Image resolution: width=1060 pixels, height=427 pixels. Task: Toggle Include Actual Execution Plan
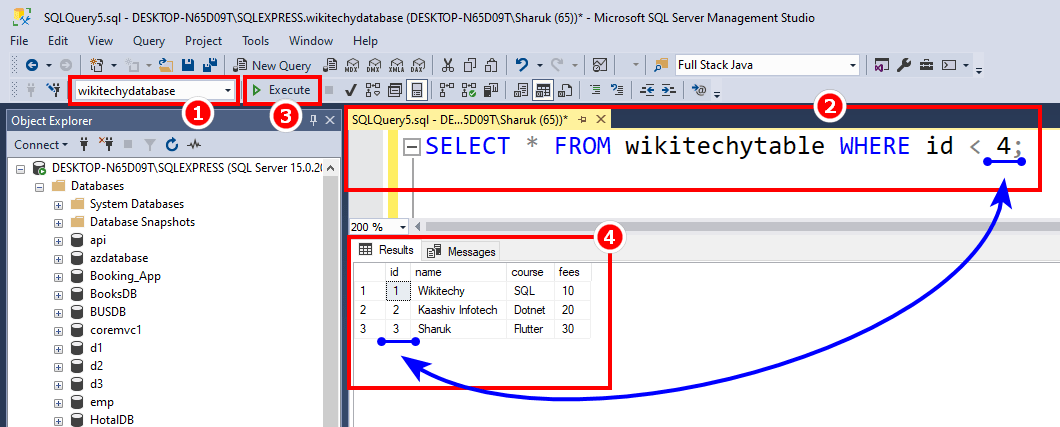[x=446, y=90]
